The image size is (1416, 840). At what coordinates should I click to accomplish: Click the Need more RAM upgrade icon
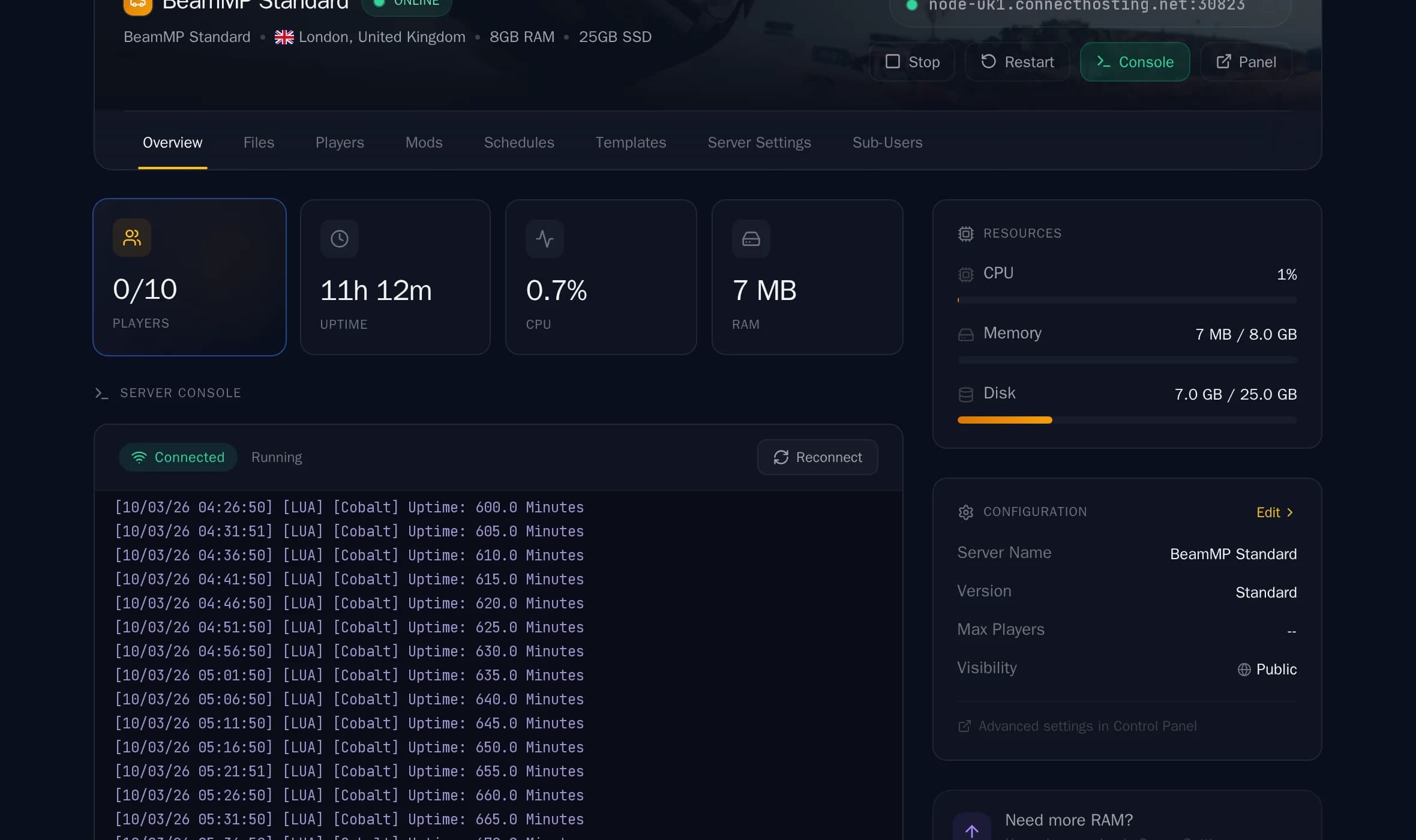(x=973, y=829)
